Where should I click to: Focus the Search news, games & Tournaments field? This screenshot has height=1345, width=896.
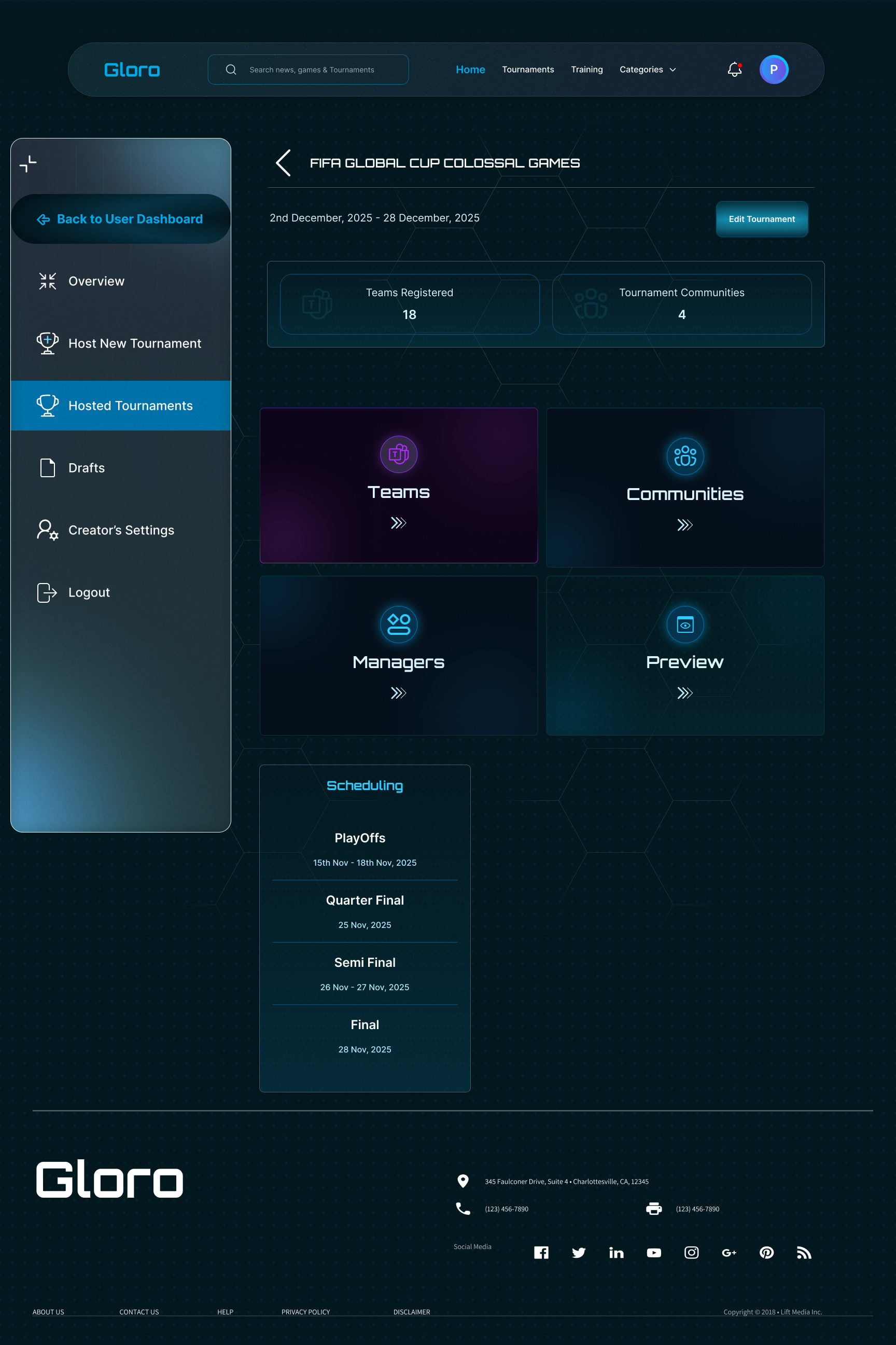[308, 70]
